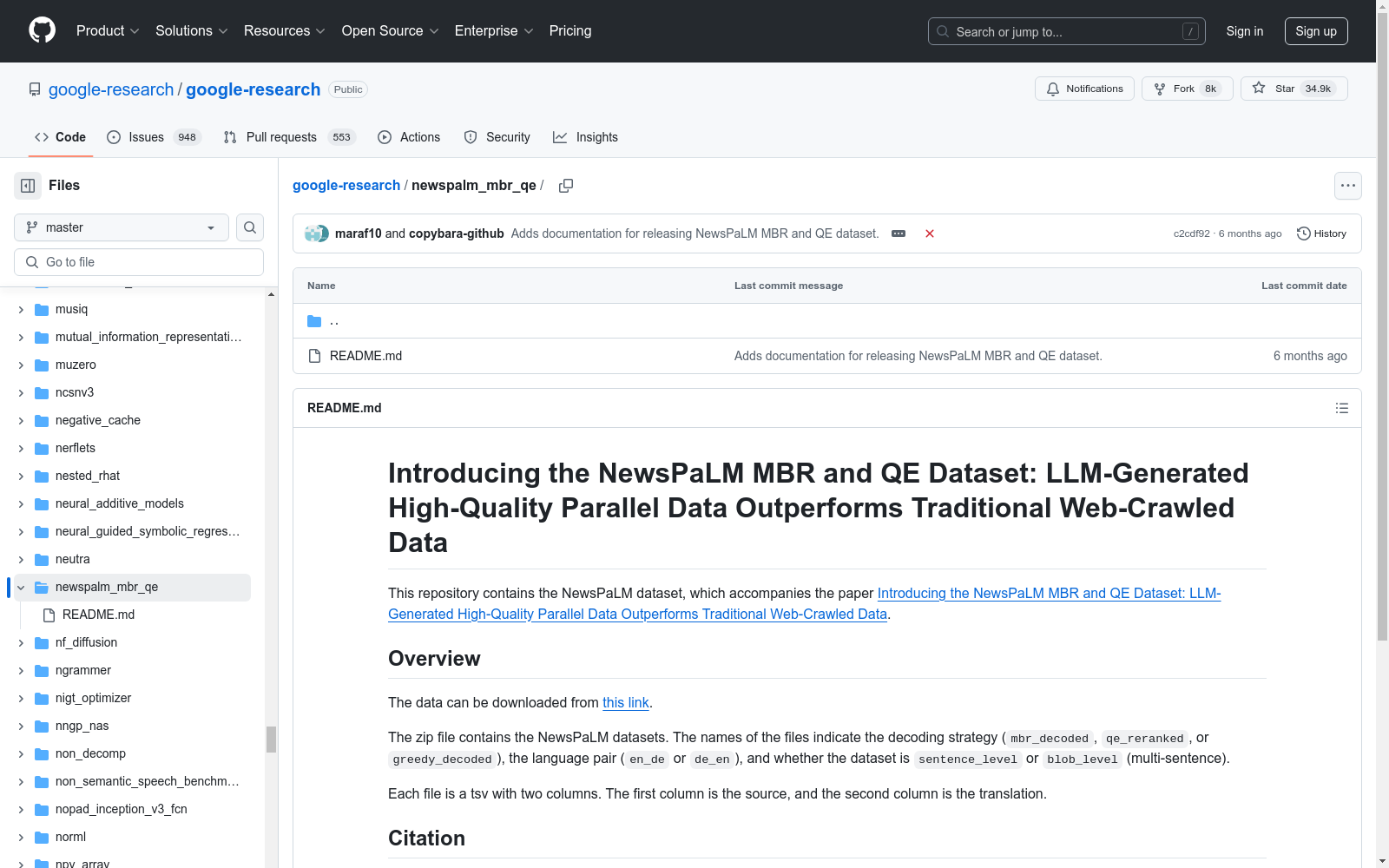Star the google-research repository
Image resolution: width=1389 pixels, height=868 pixels.
coord(1294,89)
